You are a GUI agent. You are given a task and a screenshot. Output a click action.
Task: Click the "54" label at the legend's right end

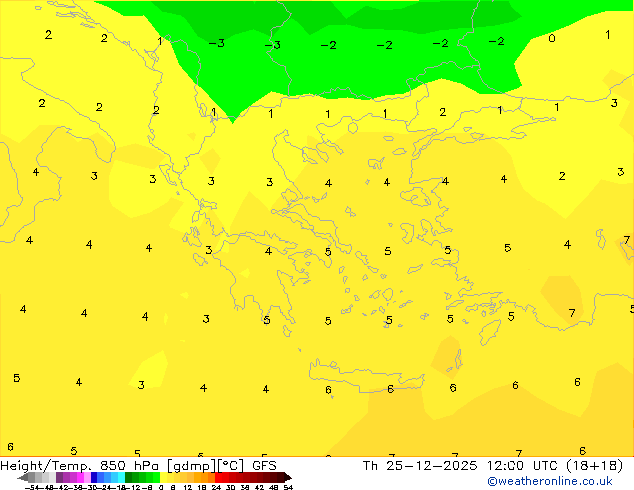(288, 488)
